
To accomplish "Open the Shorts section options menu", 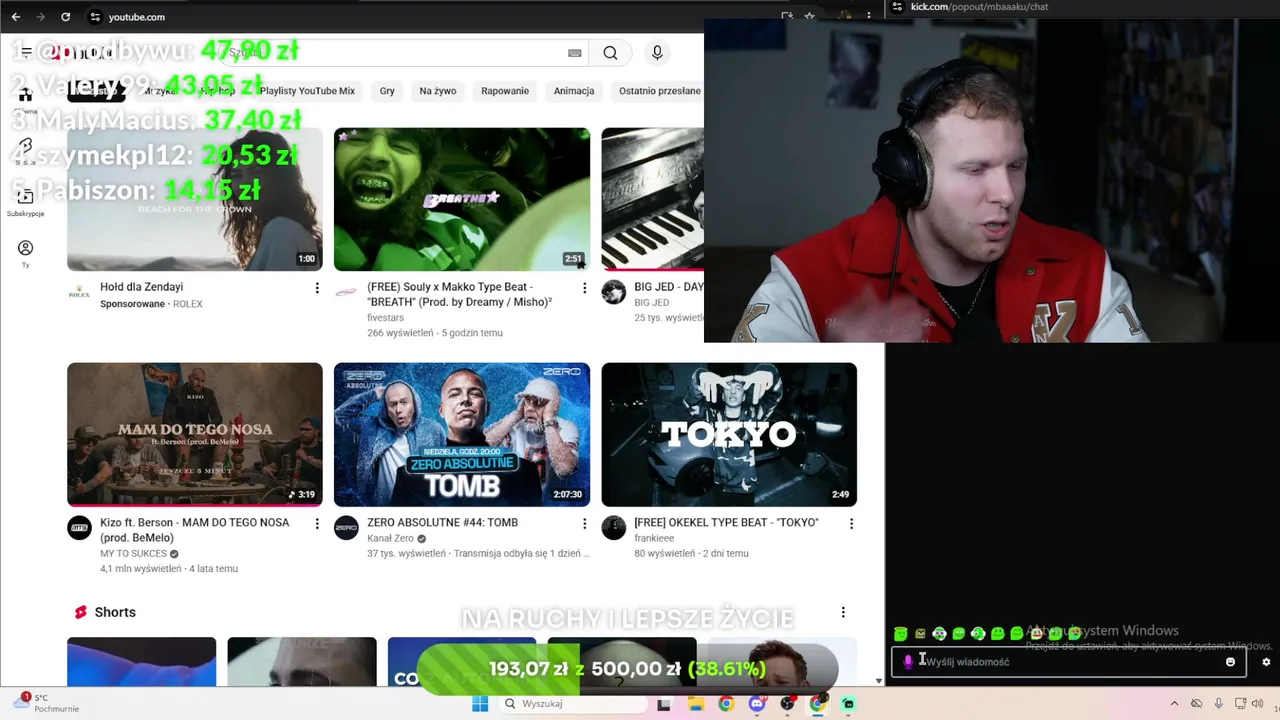I will (843, 612).
